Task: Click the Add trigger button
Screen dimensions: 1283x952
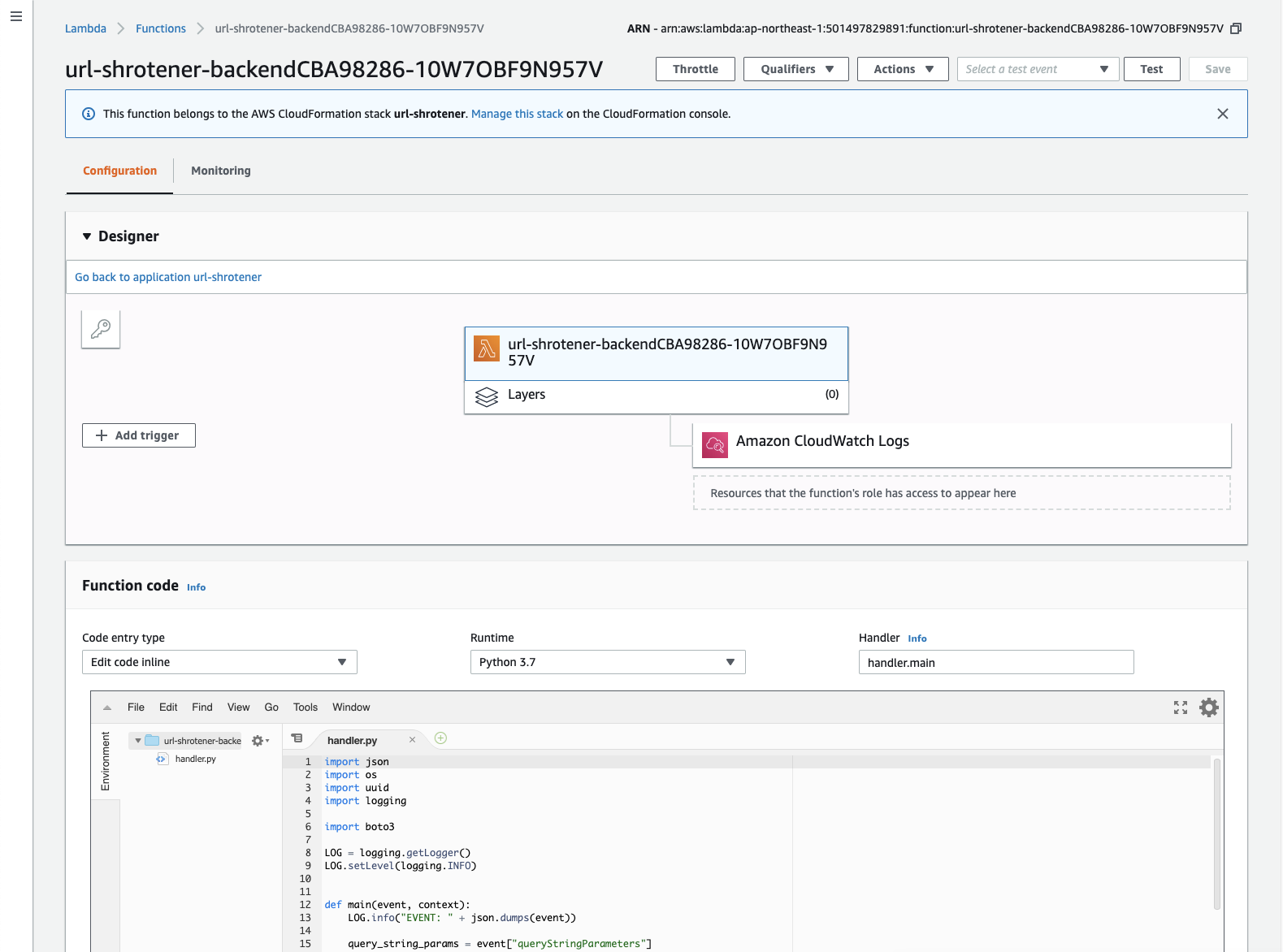Action: click(x=139, y=435)
